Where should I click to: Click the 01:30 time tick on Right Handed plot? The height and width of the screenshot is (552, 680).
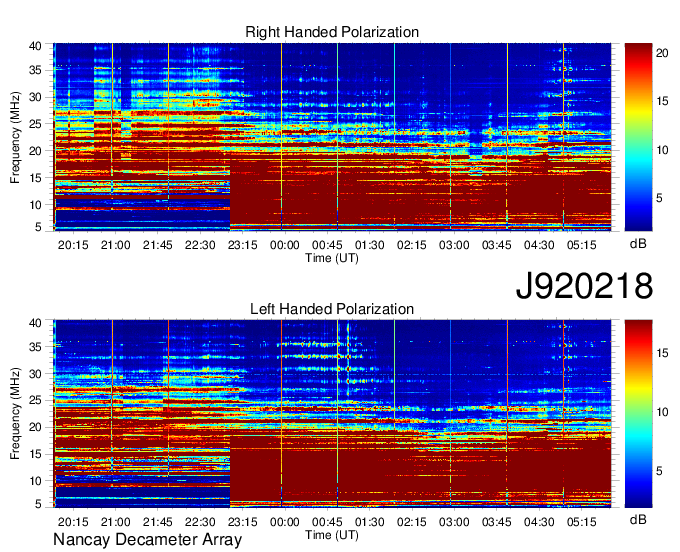point(369,245)
